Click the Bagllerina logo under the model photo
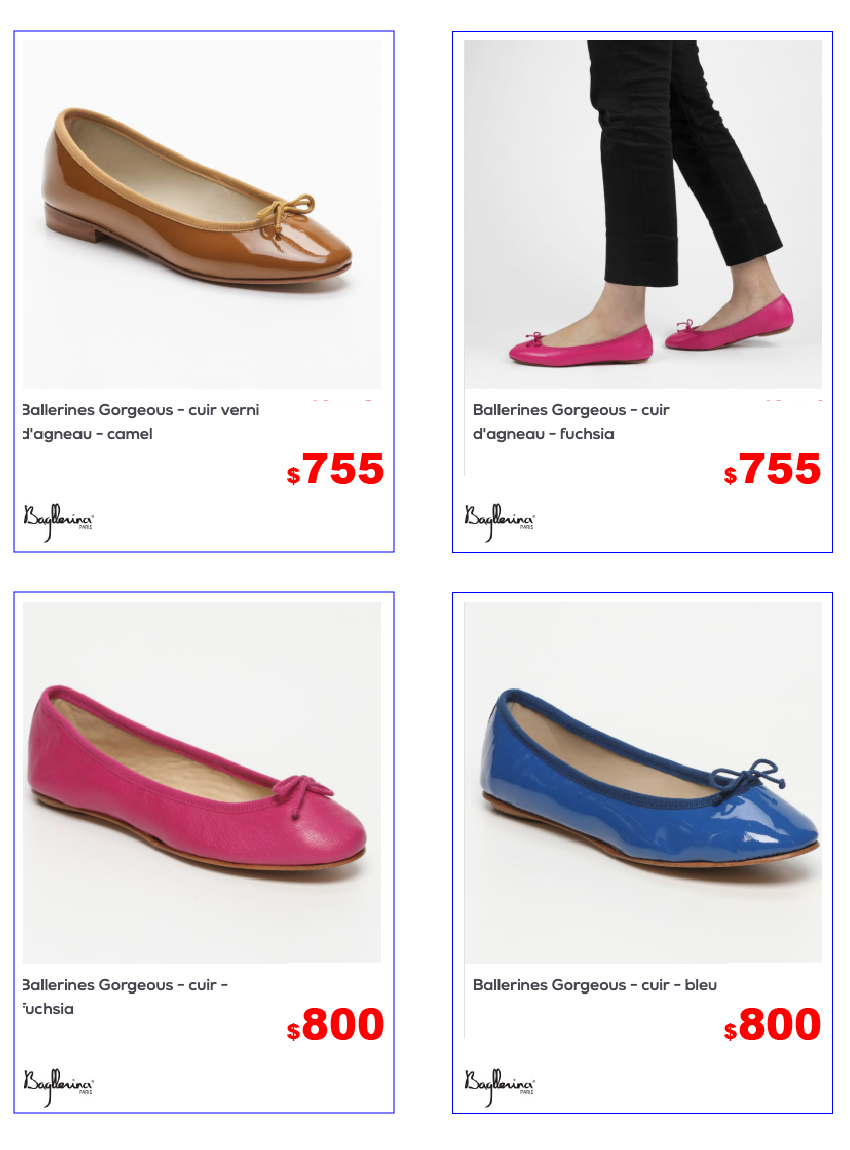The width and height of the screenshot is (850, 1150). (499, 521)
